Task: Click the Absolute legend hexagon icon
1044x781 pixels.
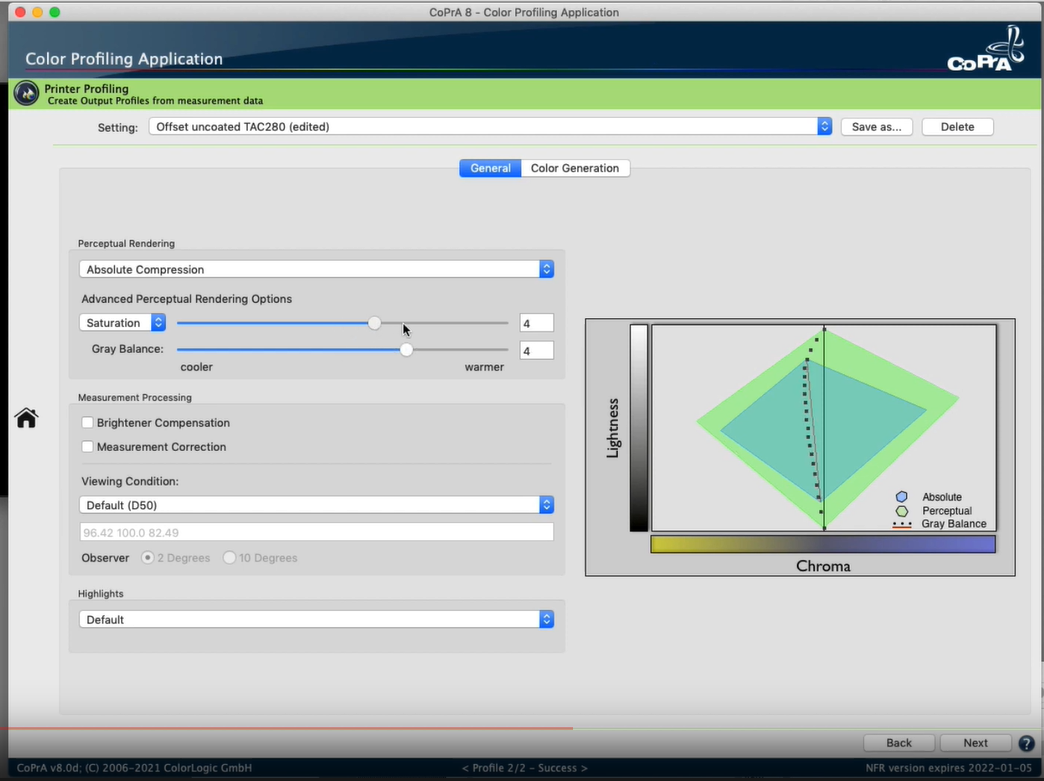Action: tap(902, 497)
